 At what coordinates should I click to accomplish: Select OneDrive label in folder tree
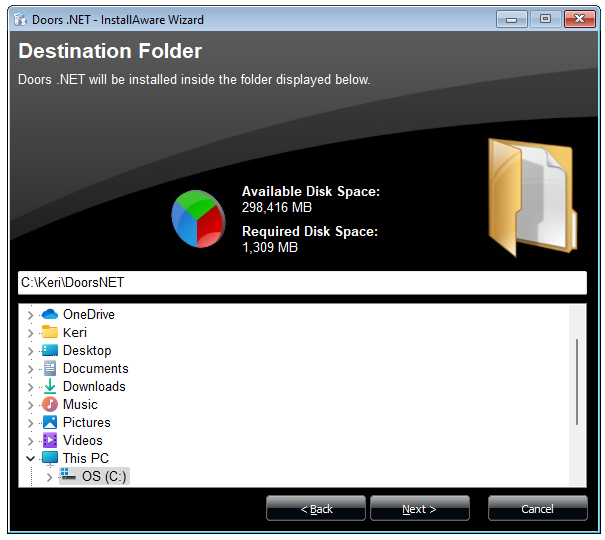[x=89, y=314]
